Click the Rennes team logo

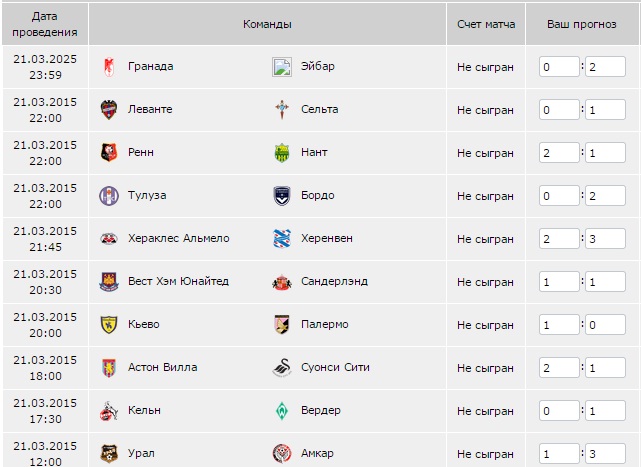point(109,153)
